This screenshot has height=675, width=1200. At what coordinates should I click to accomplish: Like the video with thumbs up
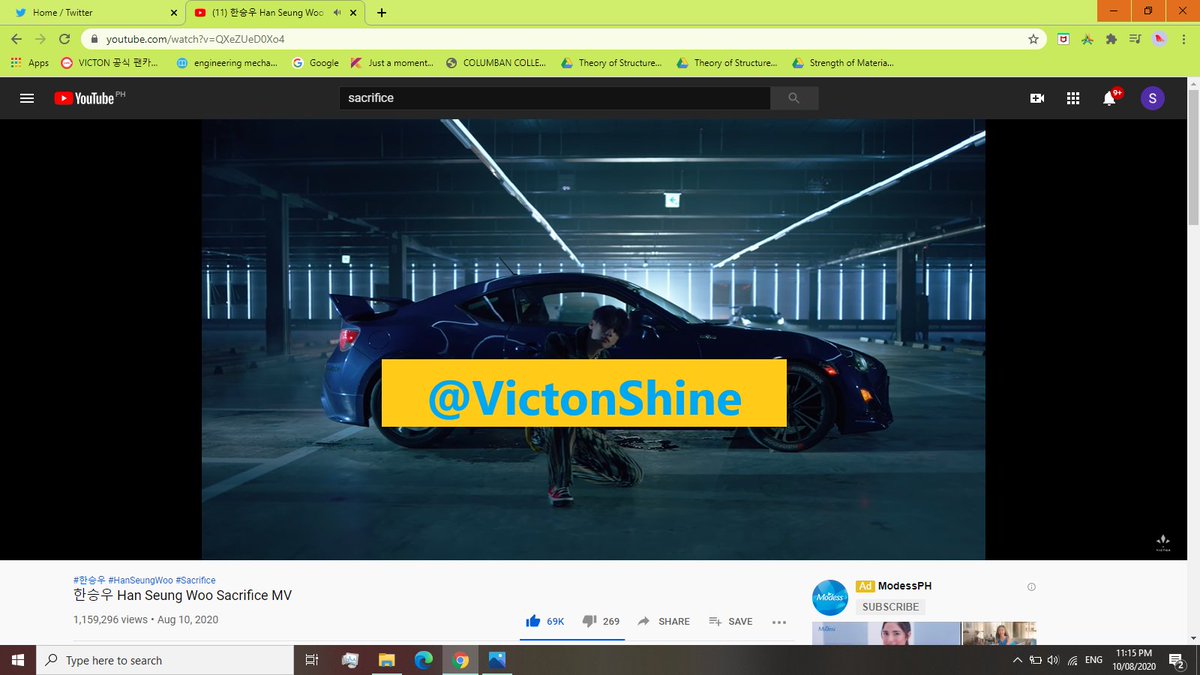point(545,621)
